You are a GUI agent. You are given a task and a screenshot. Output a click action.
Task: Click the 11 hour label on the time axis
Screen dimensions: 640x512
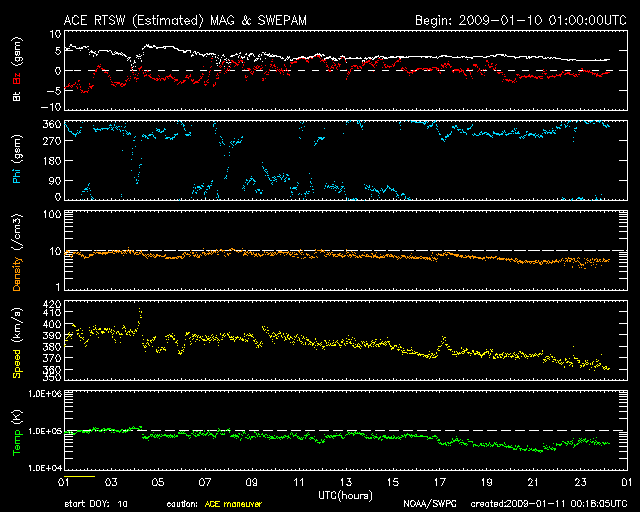pos(299,483)
